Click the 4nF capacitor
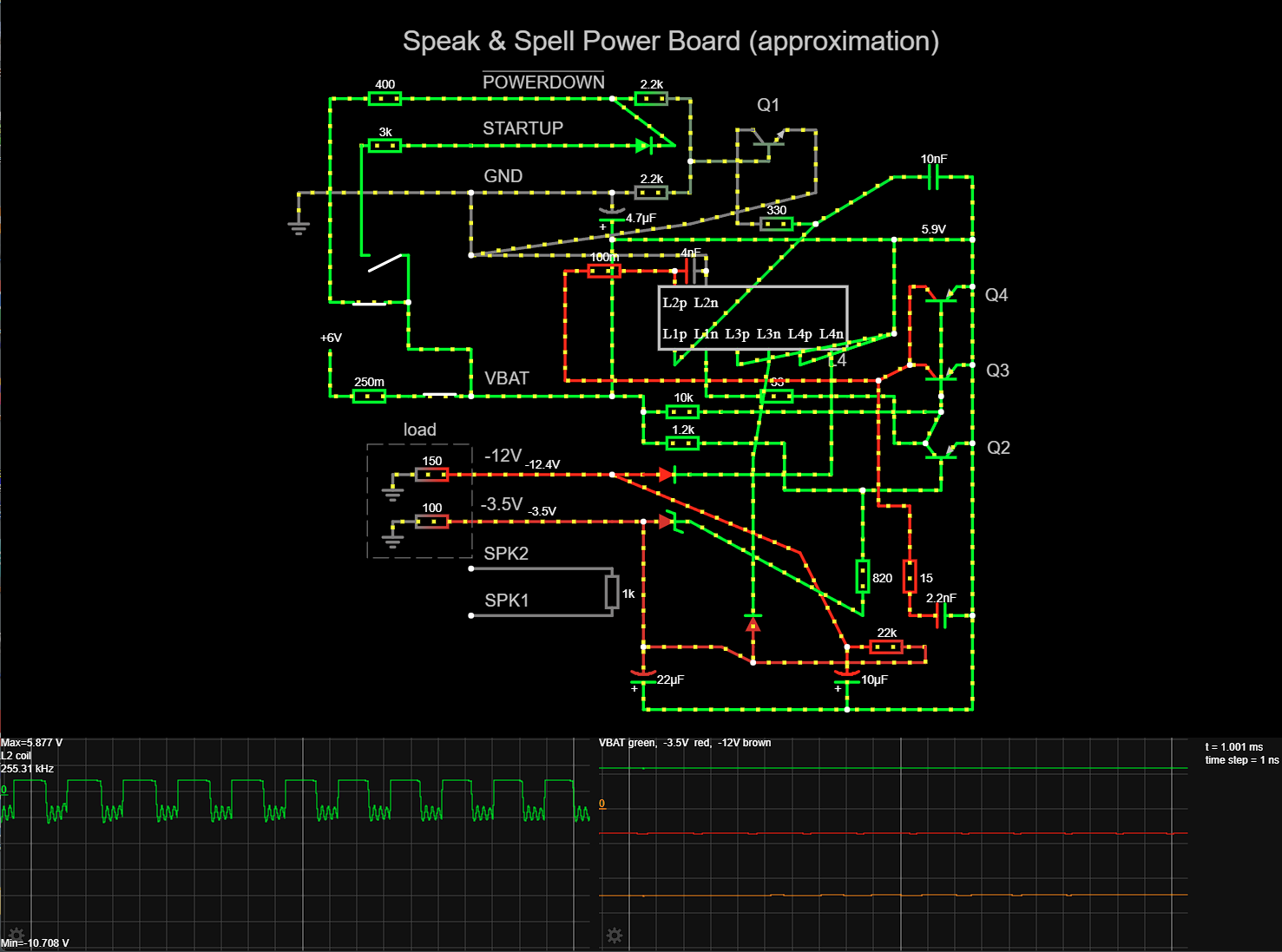 pyautogui.click(x=690, y=271)
